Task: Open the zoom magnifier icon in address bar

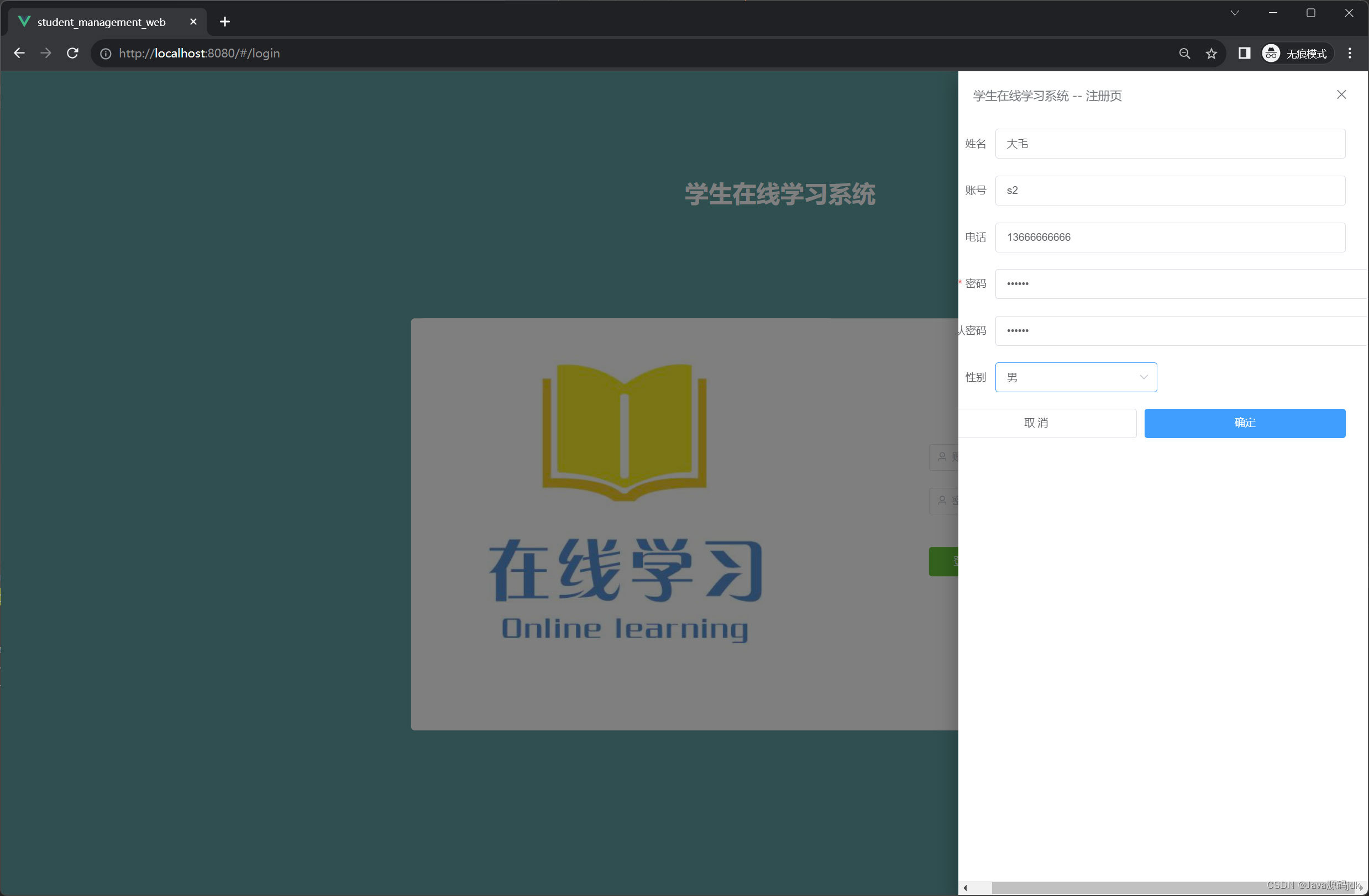Action: (1184, 54)
